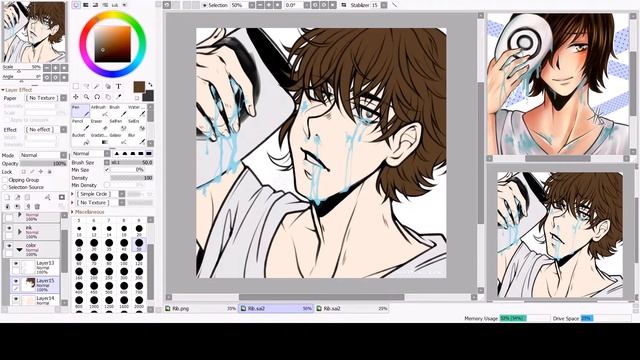Select the Text tool
Image resolution: width=640 pixels, height=360 pixels.
click(x=118, y=87)
